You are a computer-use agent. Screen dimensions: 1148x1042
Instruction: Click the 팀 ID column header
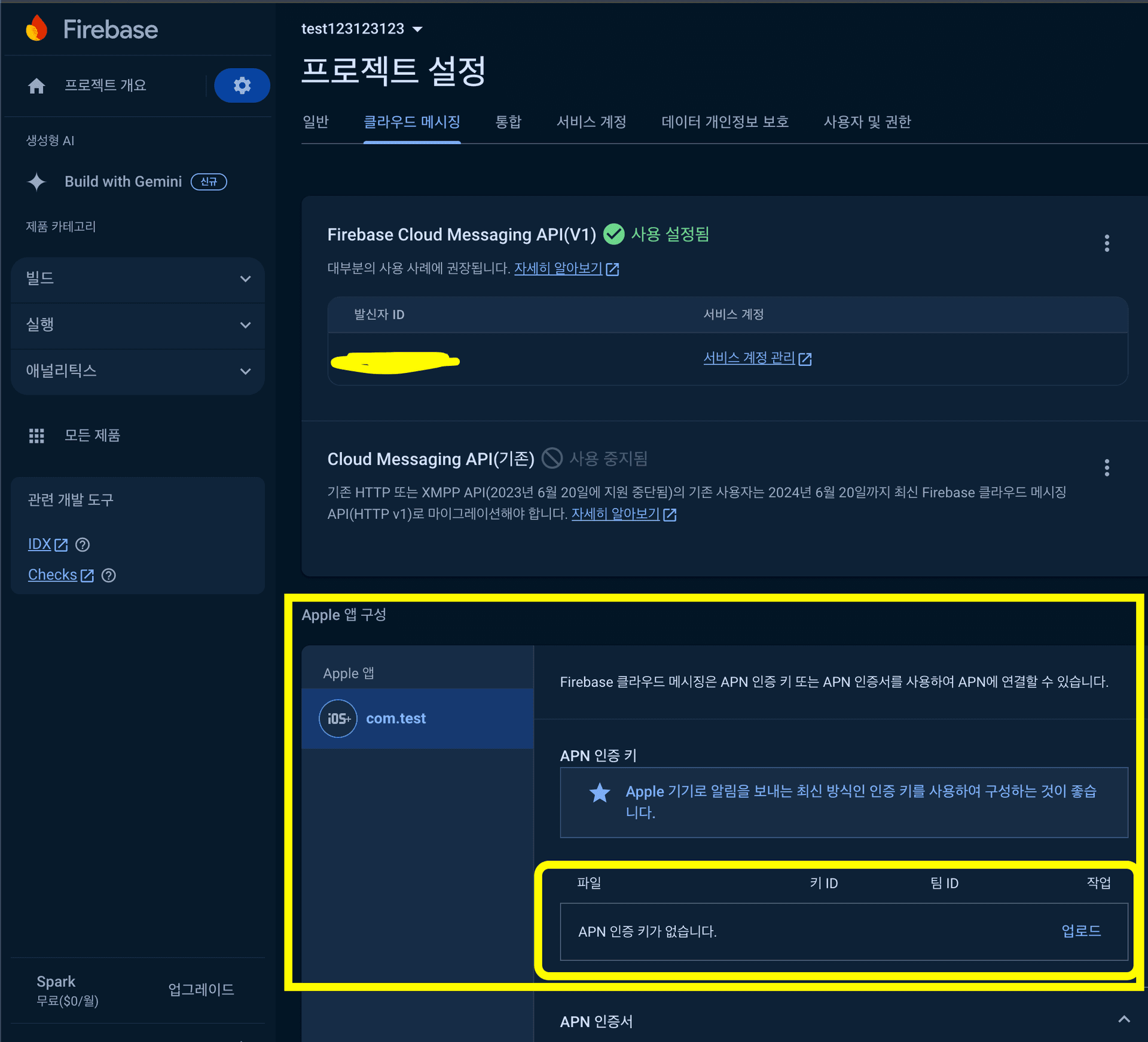[945, 883]
